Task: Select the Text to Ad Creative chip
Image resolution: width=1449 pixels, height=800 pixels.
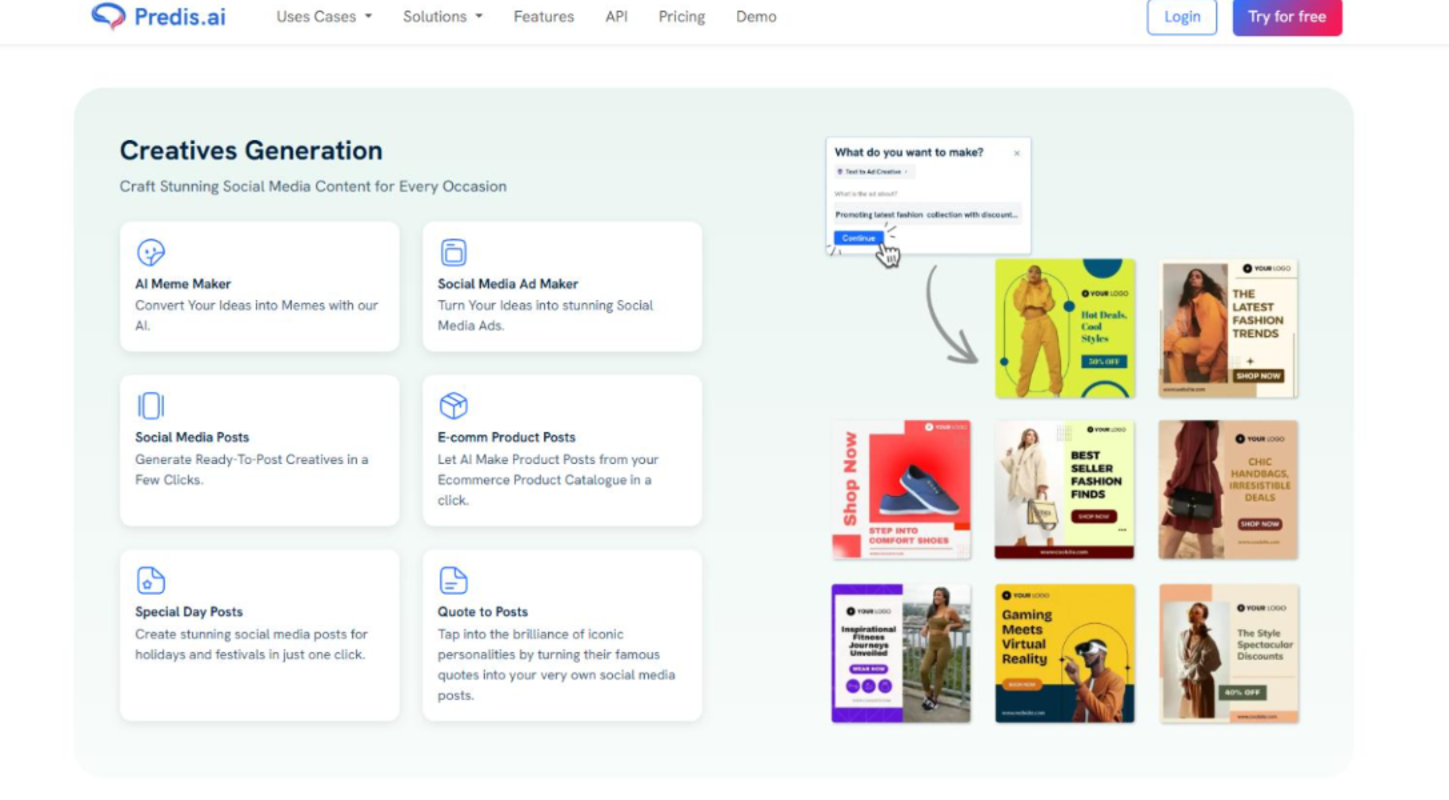Action: 874,172
